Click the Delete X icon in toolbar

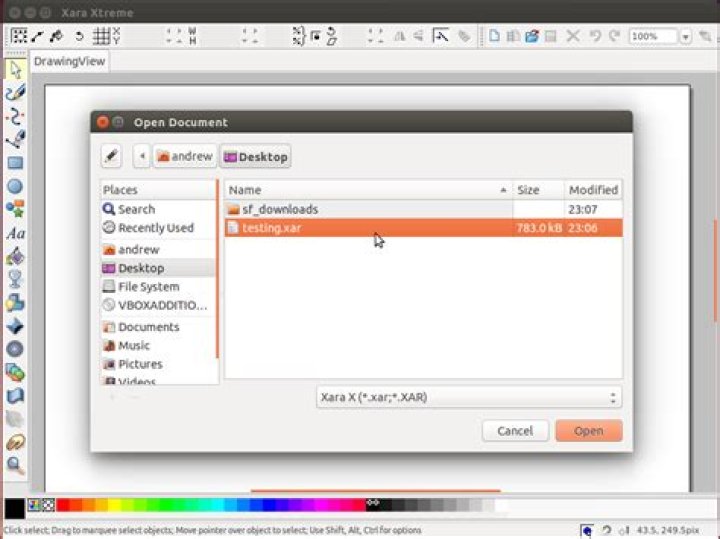[x=573, y=36]
